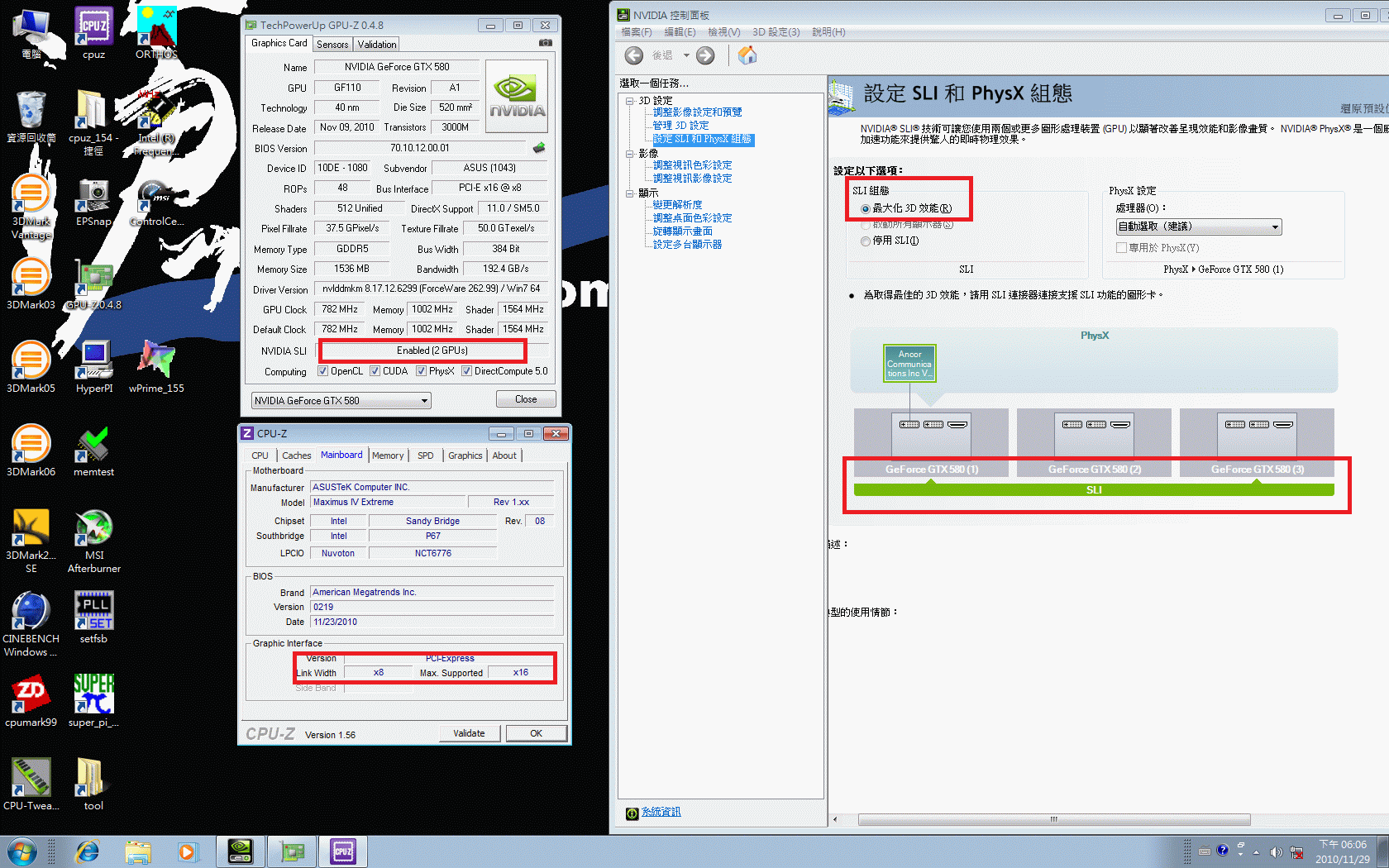1389x868 pixels.
Task: Open the system information (系統資訊) link
Action: [661, 812]
